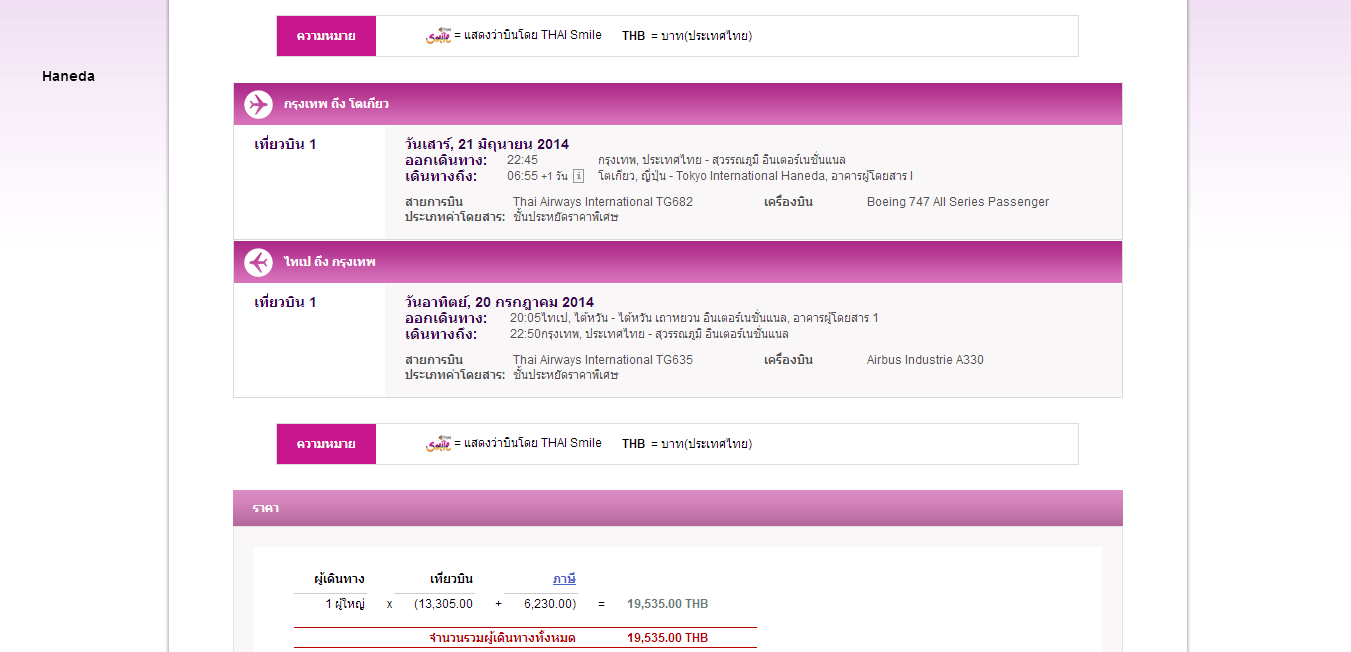Click Thai Airways International TG635 text
This screenshot has height=652, width=1351.
603,360
